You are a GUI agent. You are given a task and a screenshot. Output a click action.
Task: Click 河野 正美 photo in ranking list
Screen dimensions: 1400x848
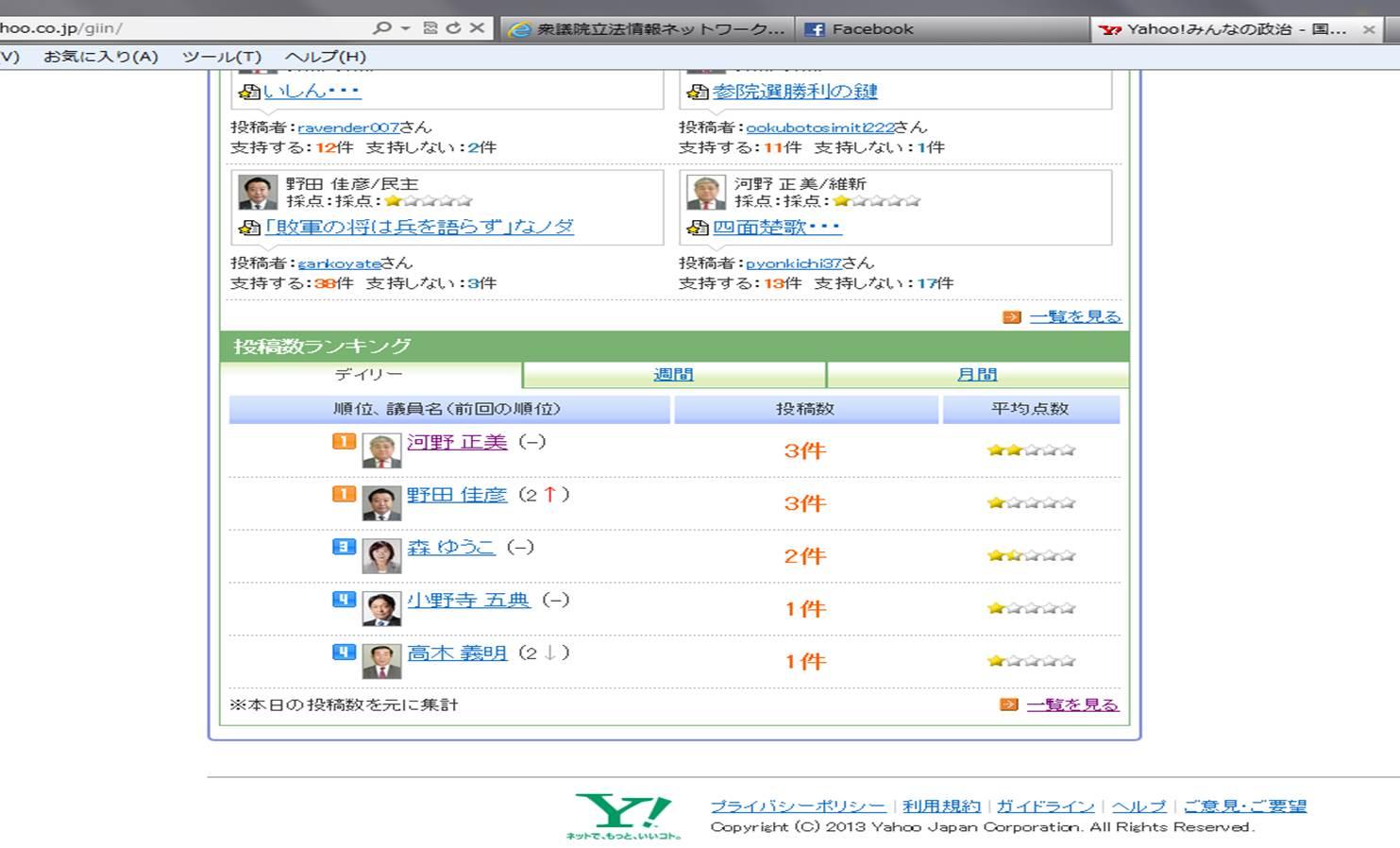(x=381, y=450)
